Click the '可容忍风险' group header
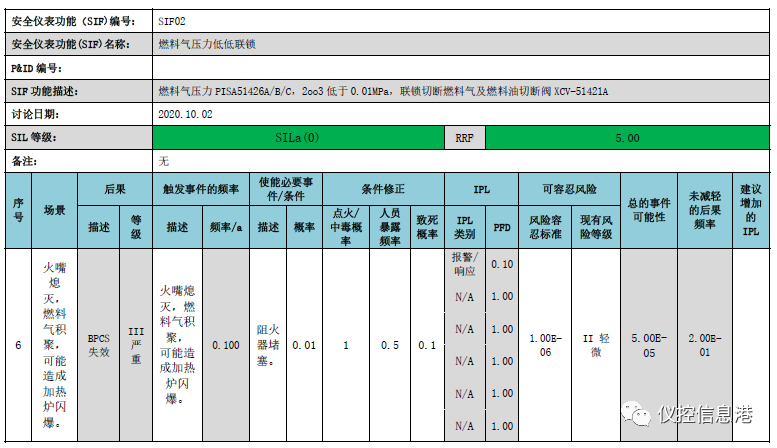Viewport: 777px width, 448px height. coord(569,189)
